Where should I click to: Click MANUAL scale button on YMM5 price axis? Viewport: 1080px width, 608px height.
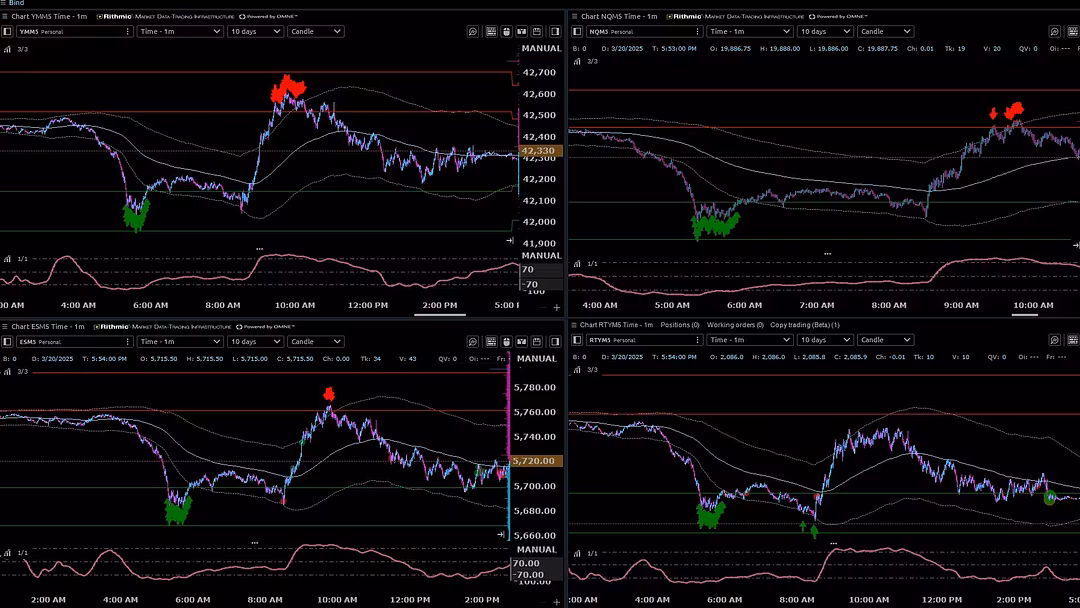541,48
